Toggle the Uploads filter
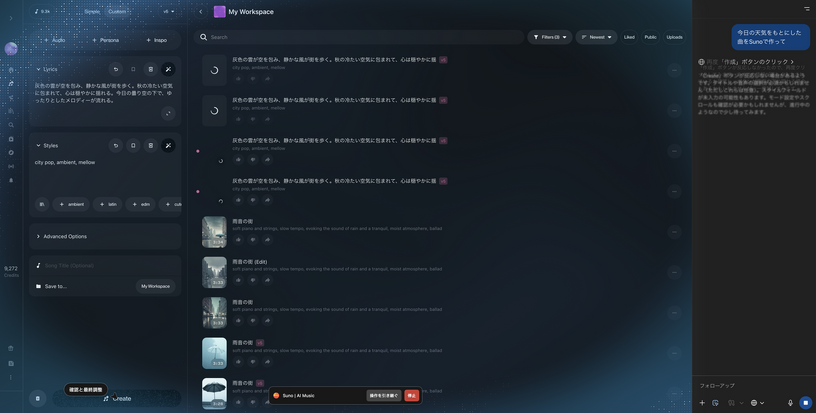This screenshot has width=816, height=413. 674,37
